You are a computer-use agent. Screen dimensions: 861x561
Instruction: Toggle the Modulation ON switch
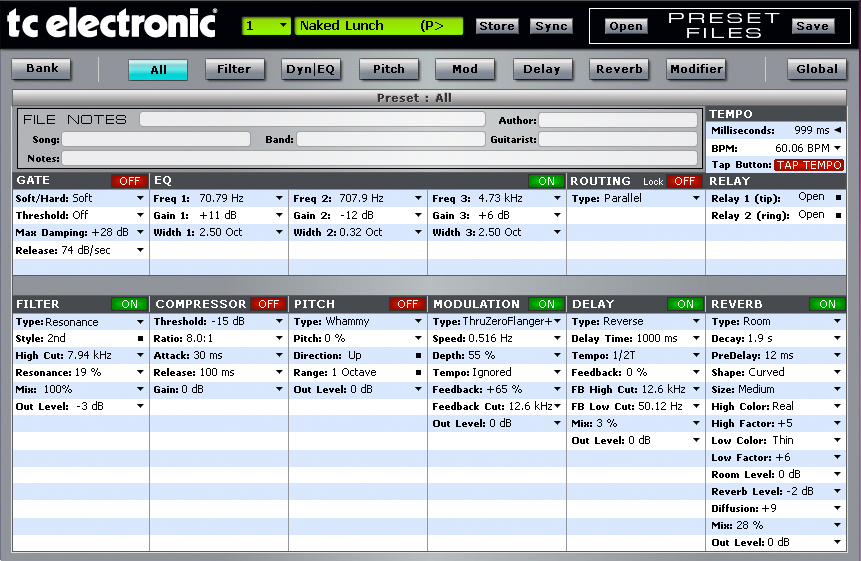click(546, 304)
